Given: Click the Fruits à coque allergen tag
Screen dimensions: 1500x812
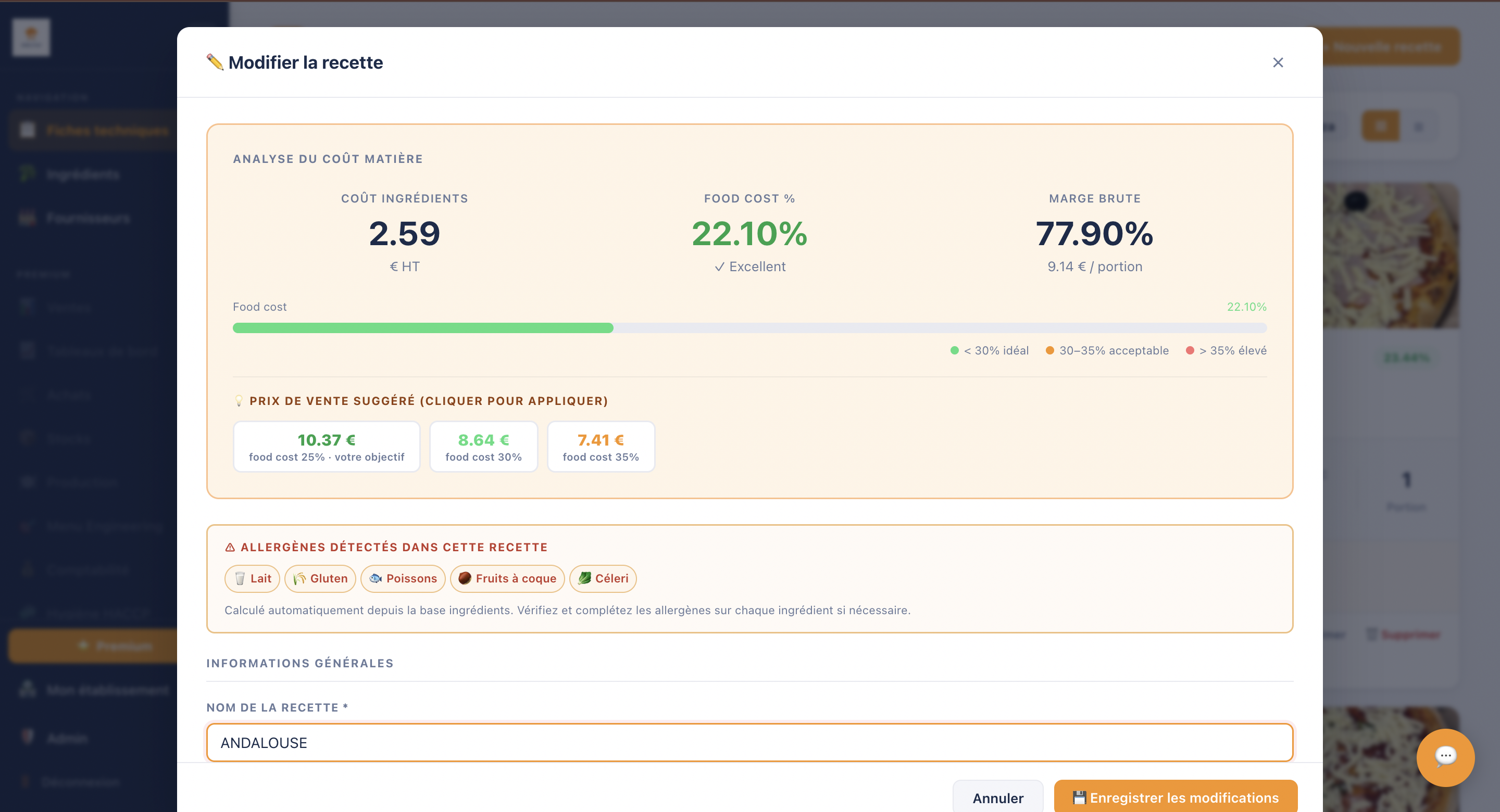Looking at the screenshot, I should click(x=507, y=578).
